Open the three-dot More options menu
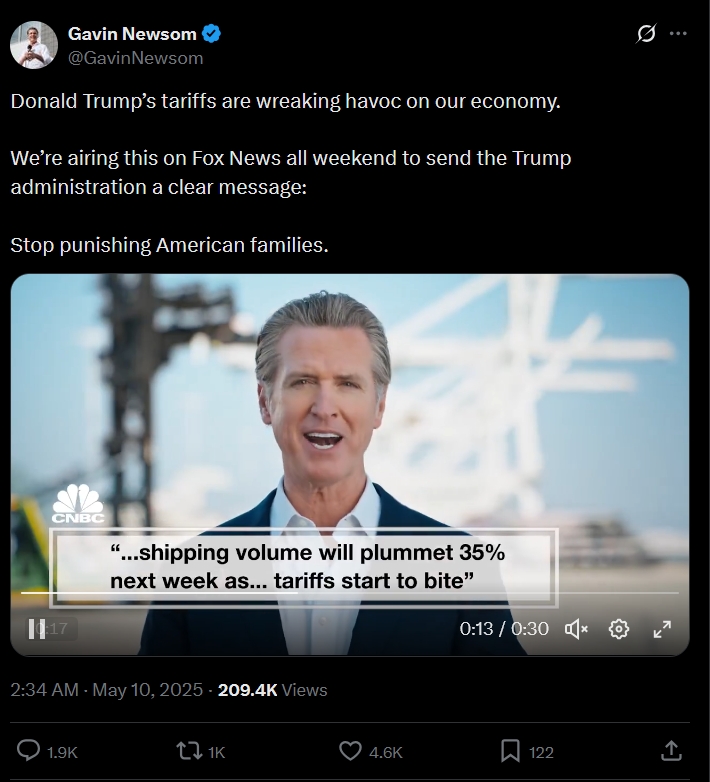This screenshot has width=710, height=782. (678, 34)
